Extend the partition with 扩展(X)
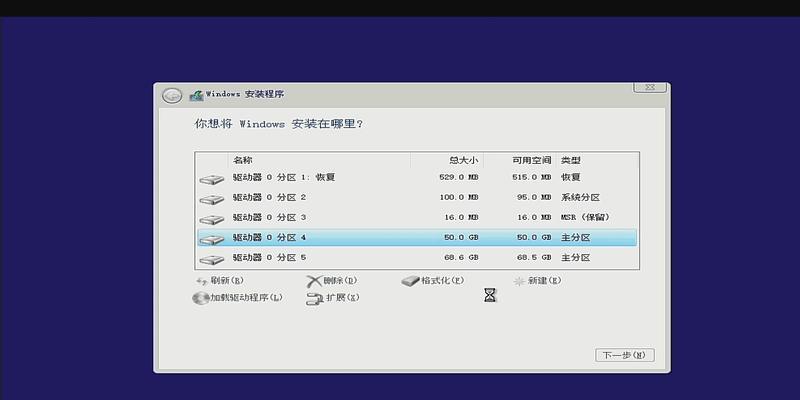The height and width of the screenshot is (400, 800). tap(342, 297)
